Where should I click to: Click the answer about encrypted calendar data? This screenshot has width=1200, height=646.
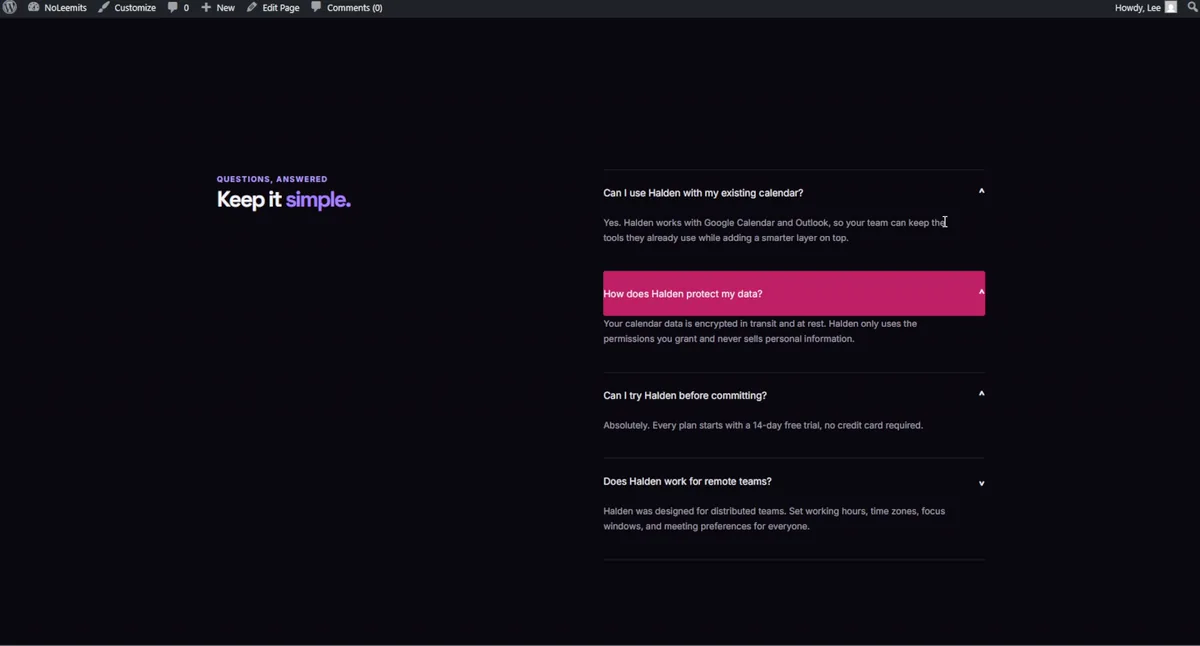pyautogui.click(x=760, y=331)
